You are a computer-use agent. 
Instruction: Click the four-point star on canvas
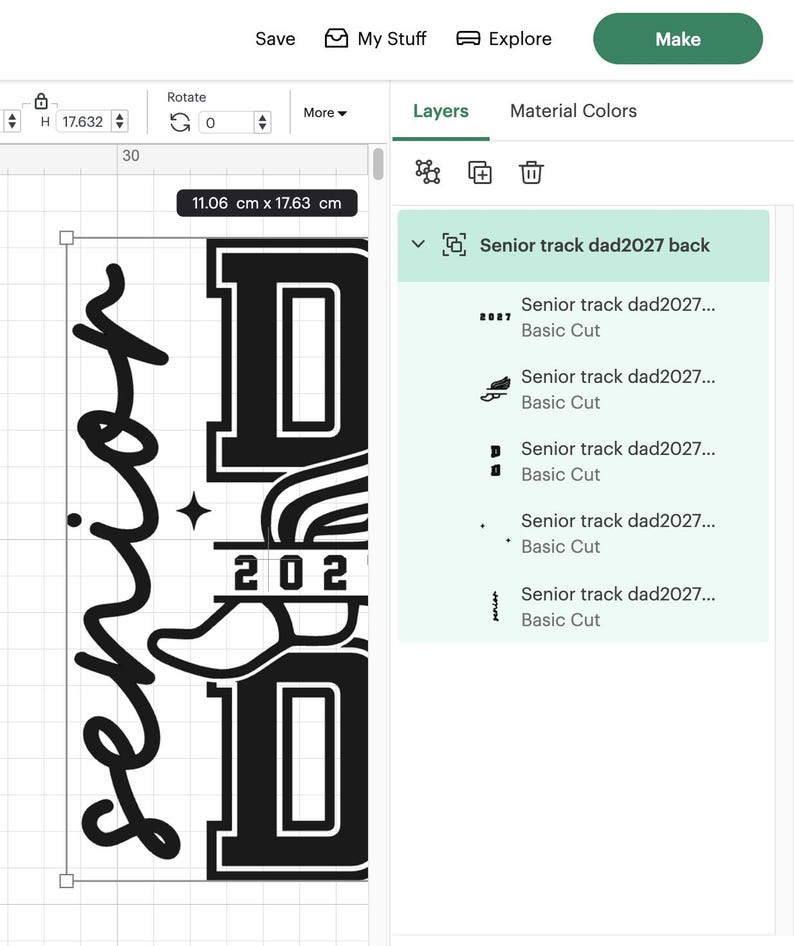194,511
